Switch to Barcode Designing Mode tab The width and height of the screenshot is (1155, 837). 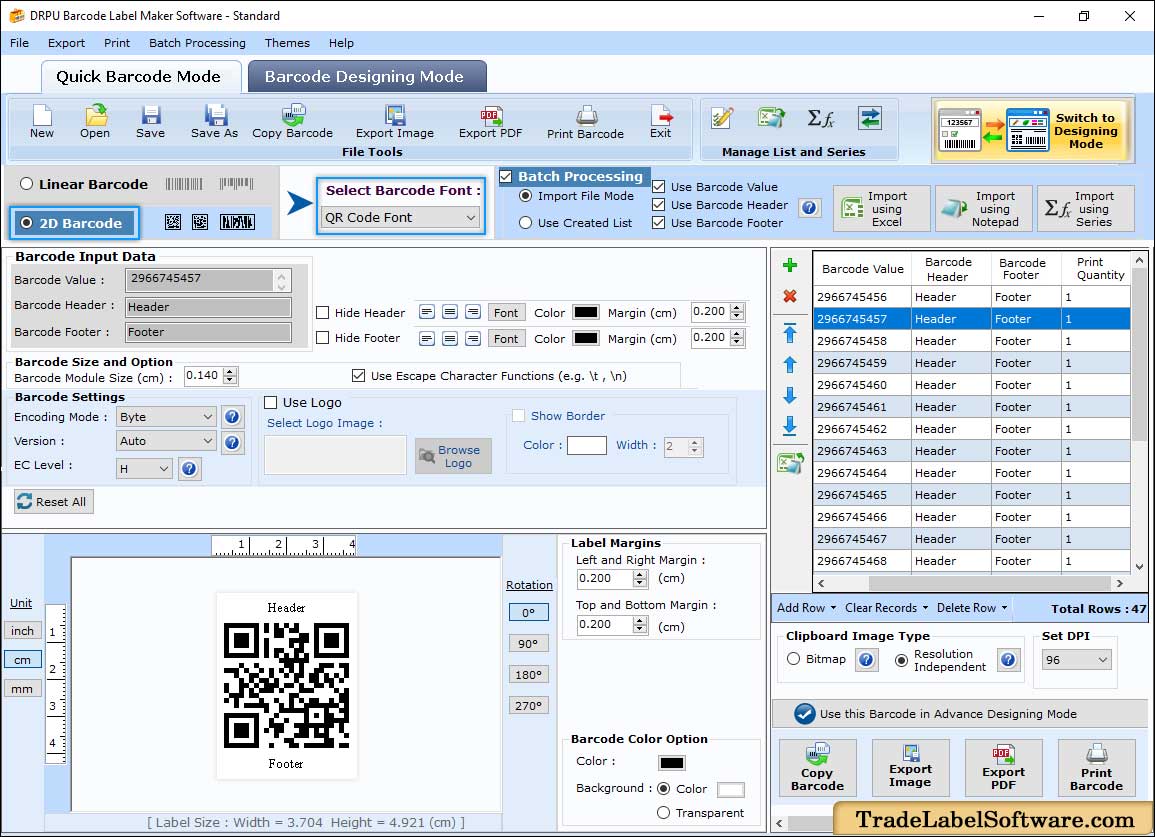pos(367,77)
